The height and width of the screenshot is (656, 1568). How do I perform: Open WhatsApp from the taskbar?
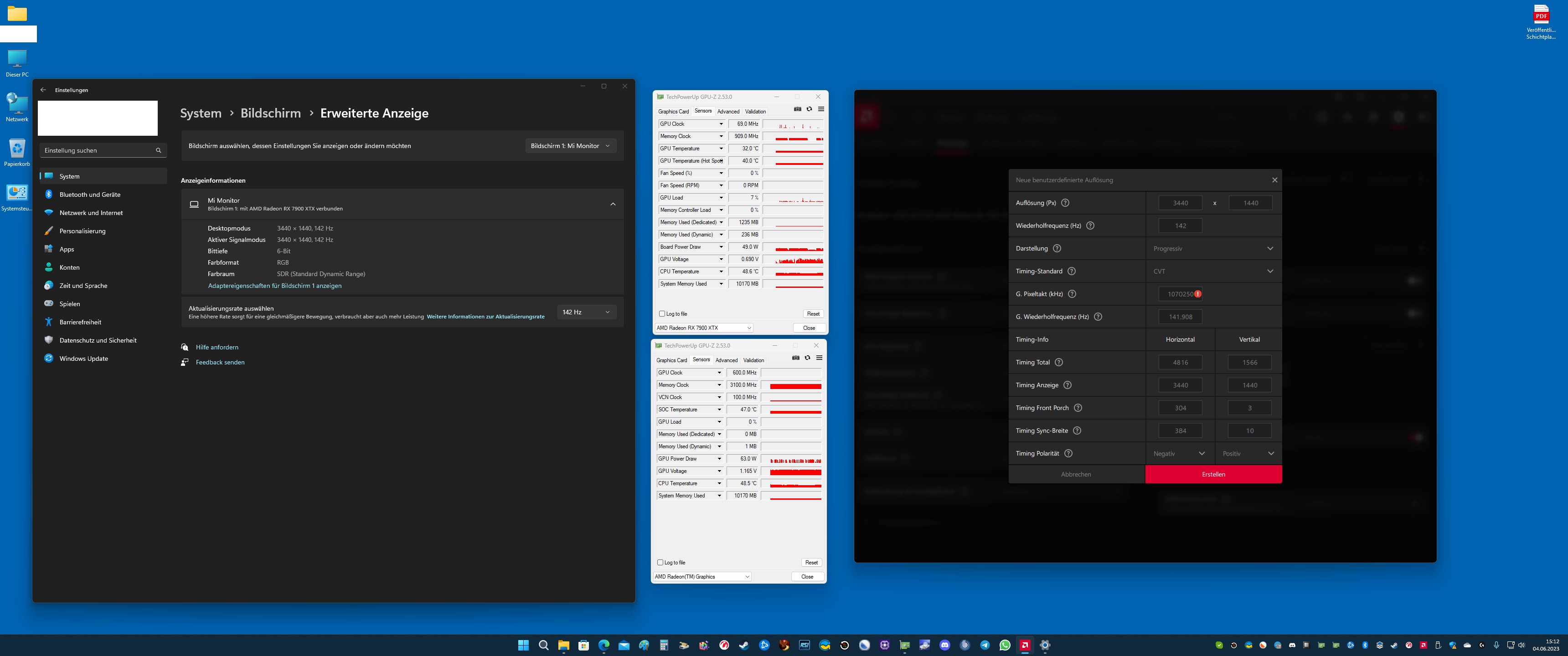click(x=1004, y=645)
